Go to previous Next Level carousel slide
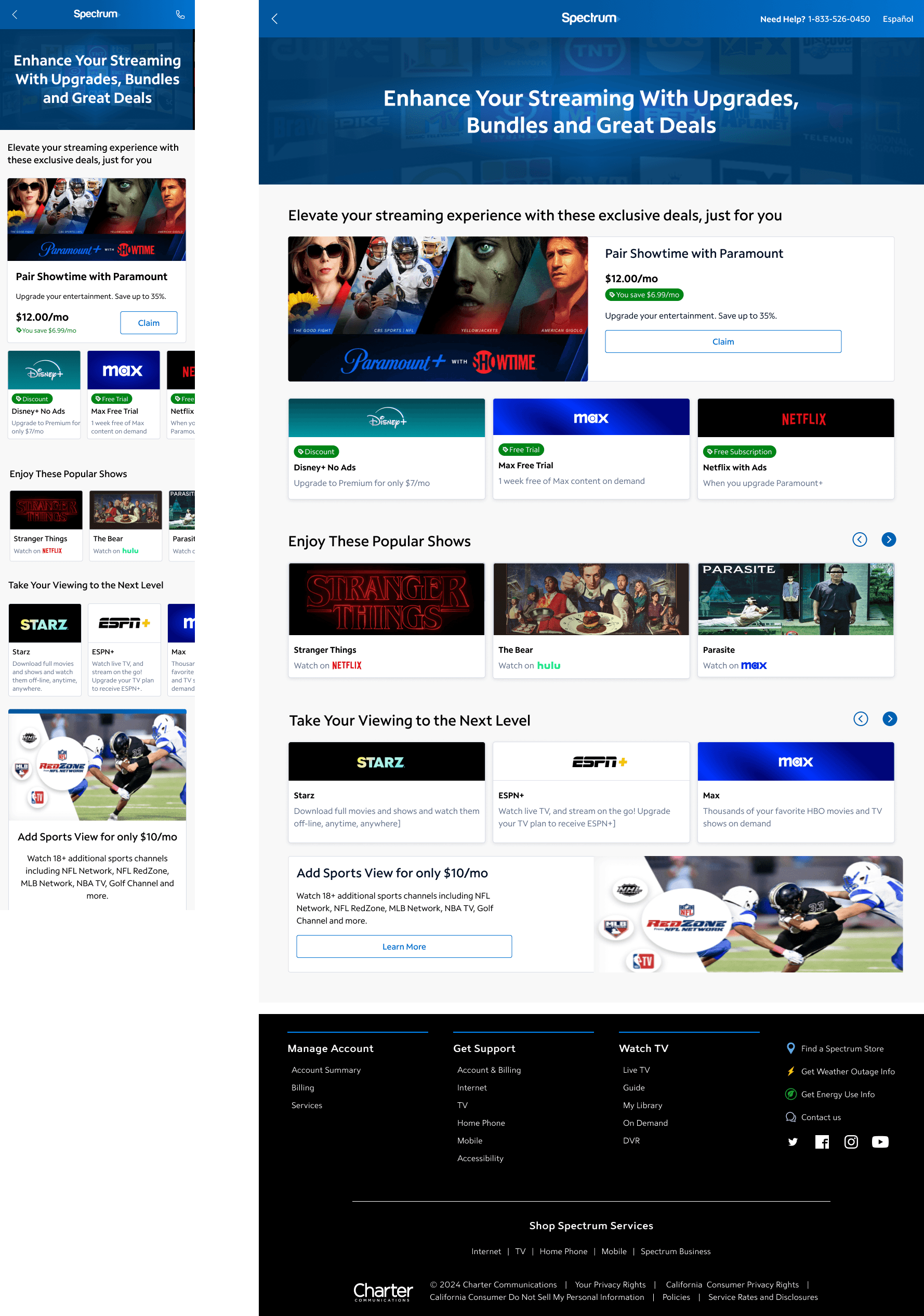 pyautogui.click(x=861, y=719)
